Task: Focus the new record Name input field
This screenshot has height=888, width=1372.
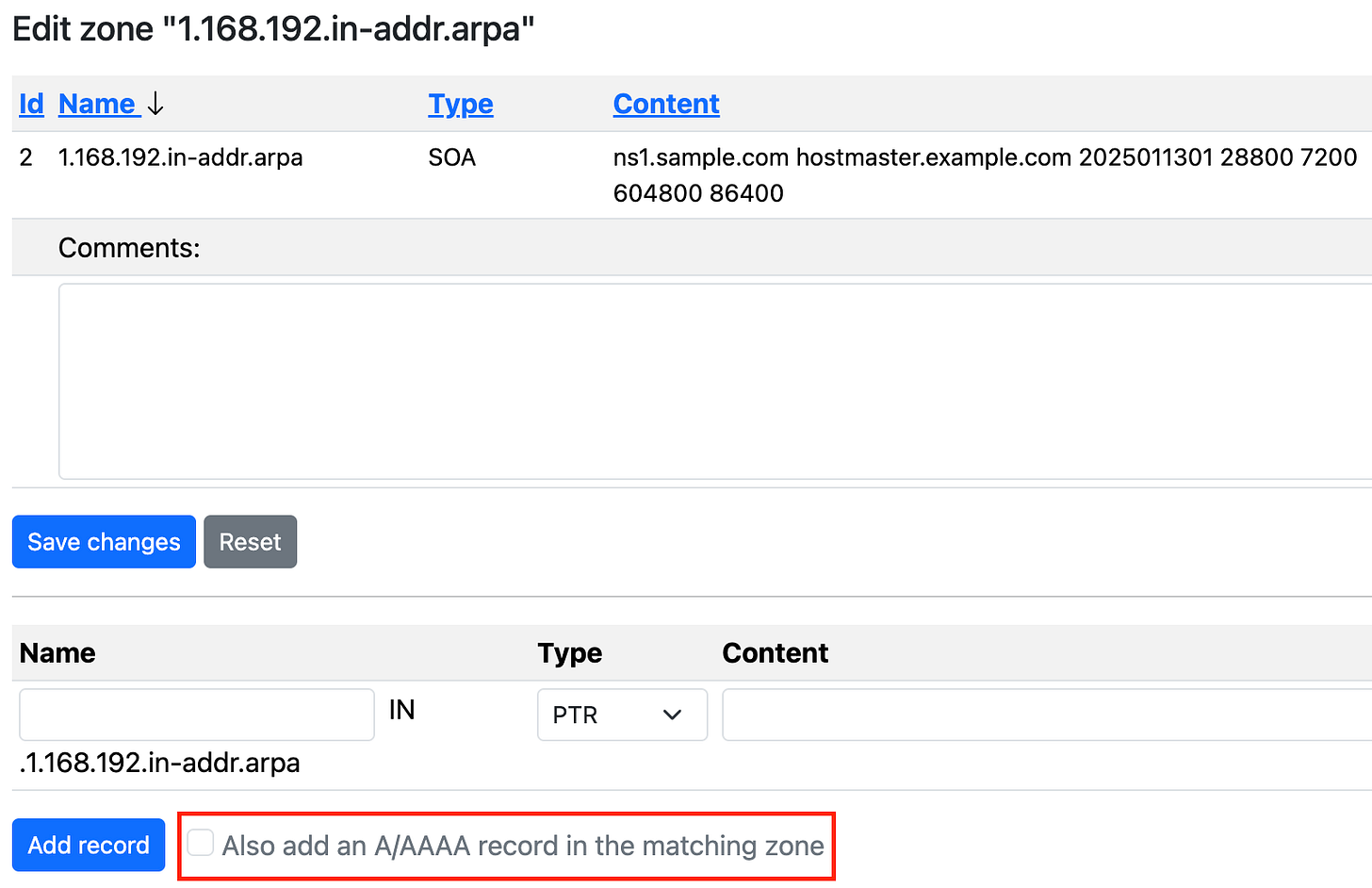Action: point(197,715)
